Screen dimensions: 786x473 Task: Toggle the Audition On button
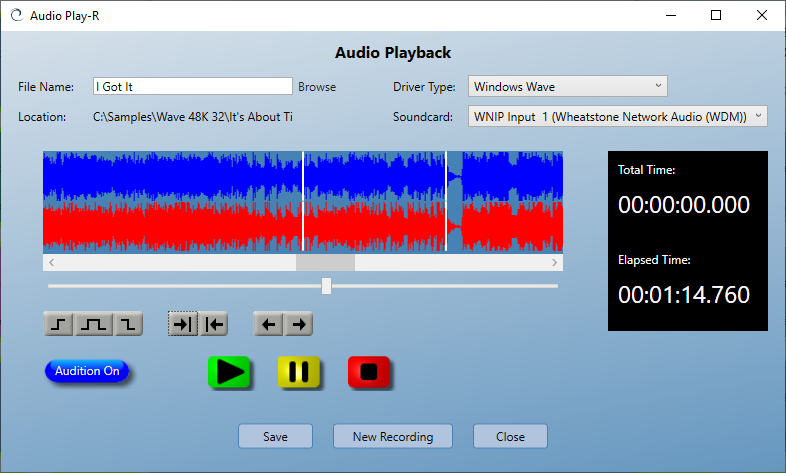click(x=87, y=371)
